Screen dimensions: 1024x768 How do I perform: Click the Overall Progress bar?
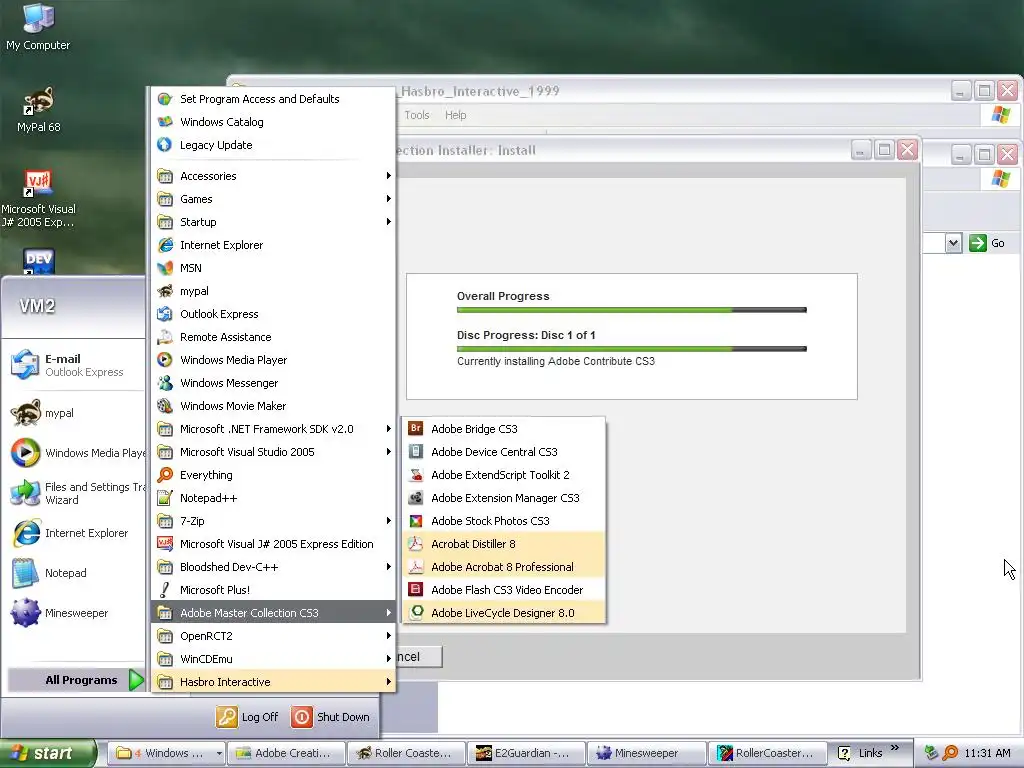tap(632, 310)
